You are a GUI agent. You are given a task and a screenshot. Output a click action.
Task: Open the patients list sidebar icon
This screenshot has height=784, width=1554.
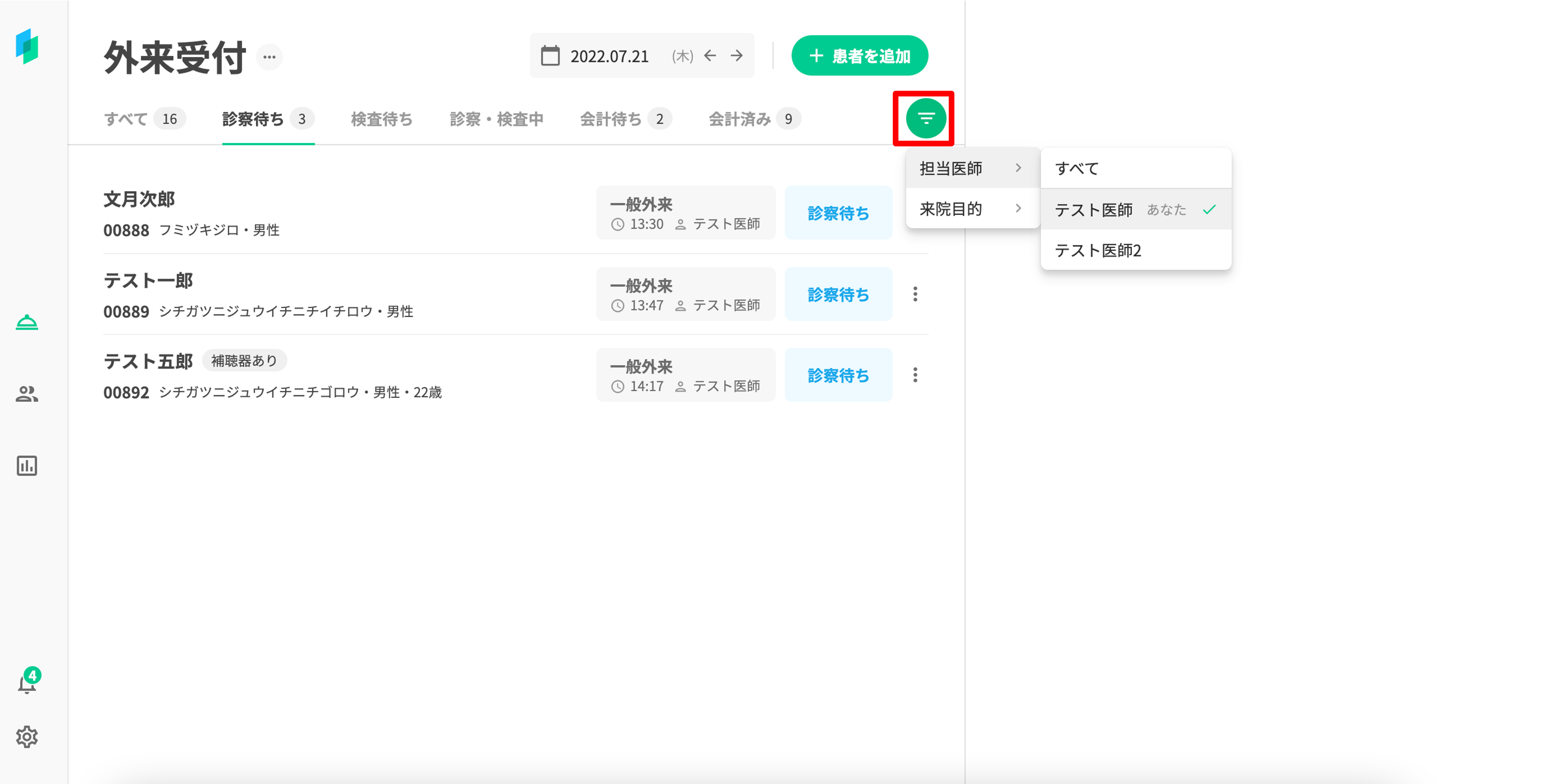pos(27,394)
